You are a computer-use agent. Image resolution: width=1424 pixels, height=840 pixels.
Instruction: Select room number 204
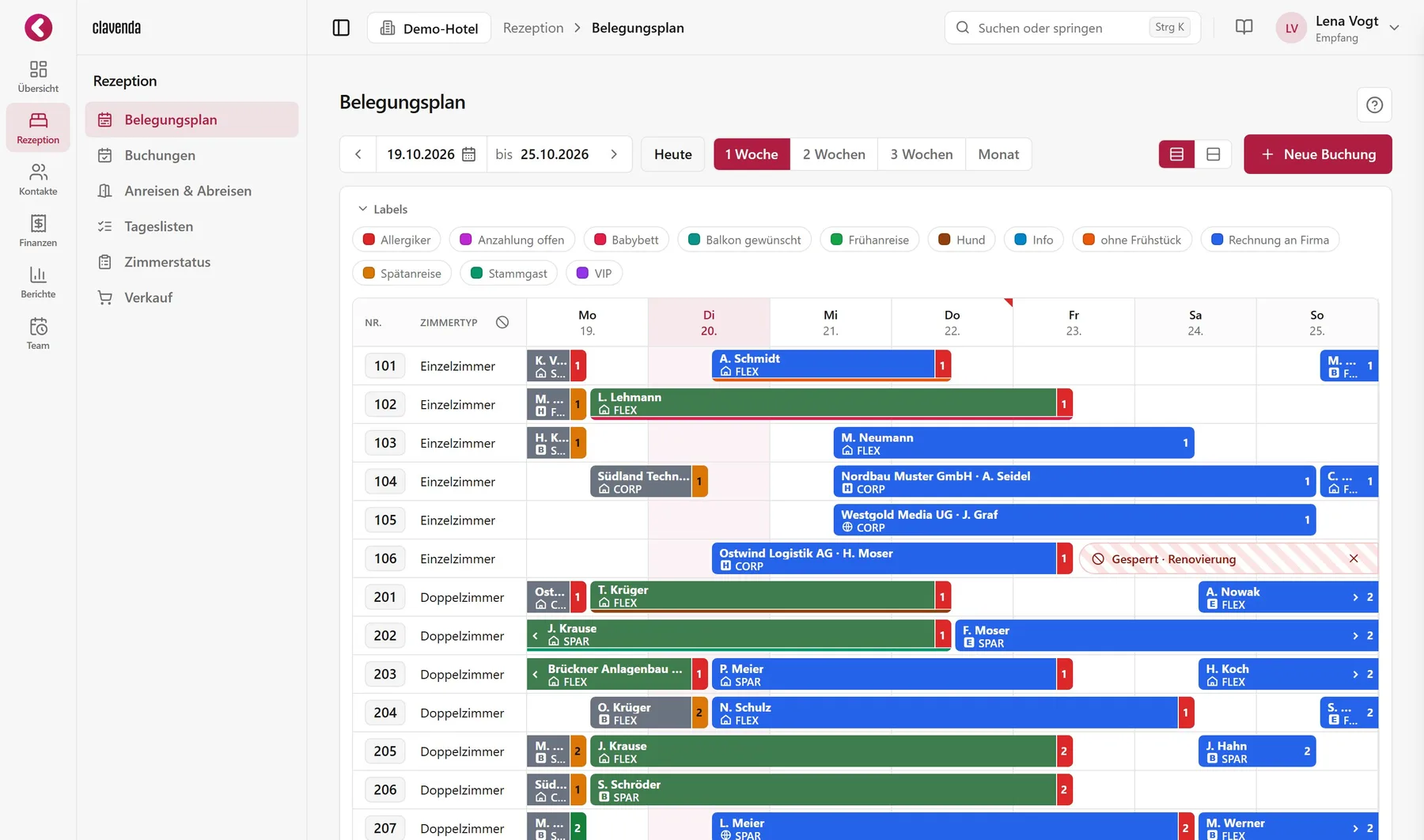click(385, 713)
